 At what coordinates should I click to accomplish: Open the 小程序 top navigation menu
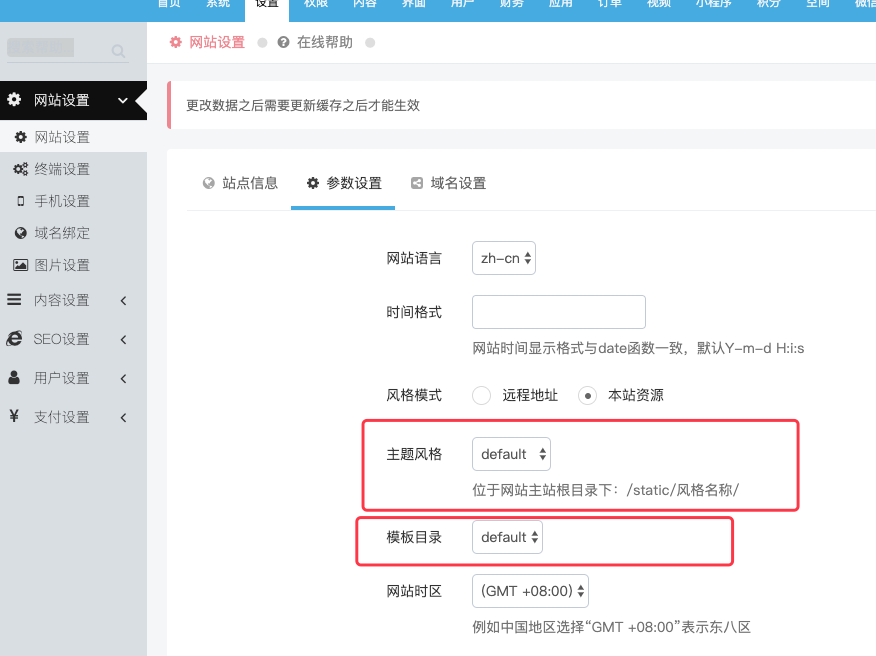tap(713, 4)
